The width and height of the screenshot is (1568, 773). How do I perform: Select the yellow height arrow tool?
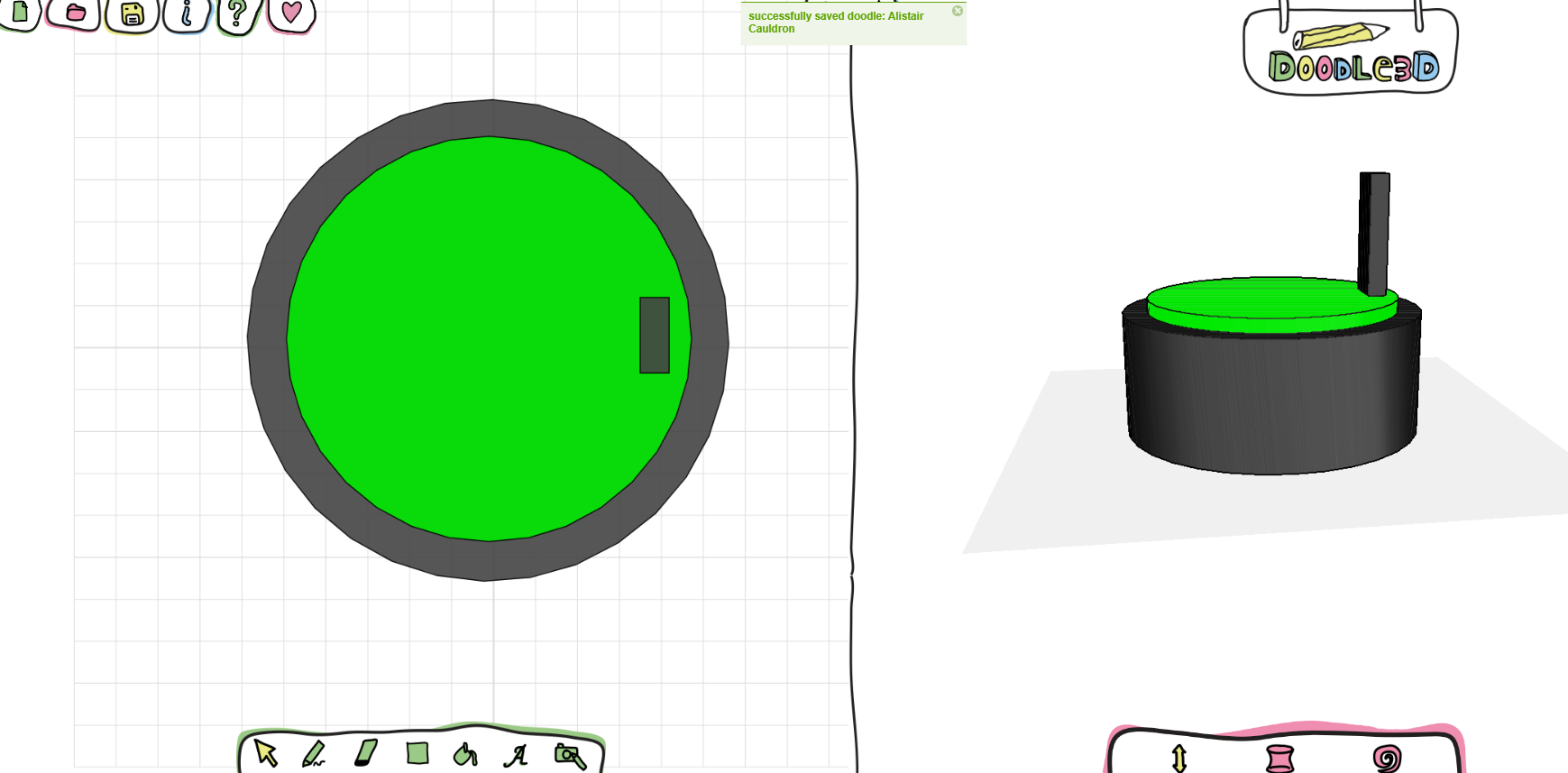1179,758
